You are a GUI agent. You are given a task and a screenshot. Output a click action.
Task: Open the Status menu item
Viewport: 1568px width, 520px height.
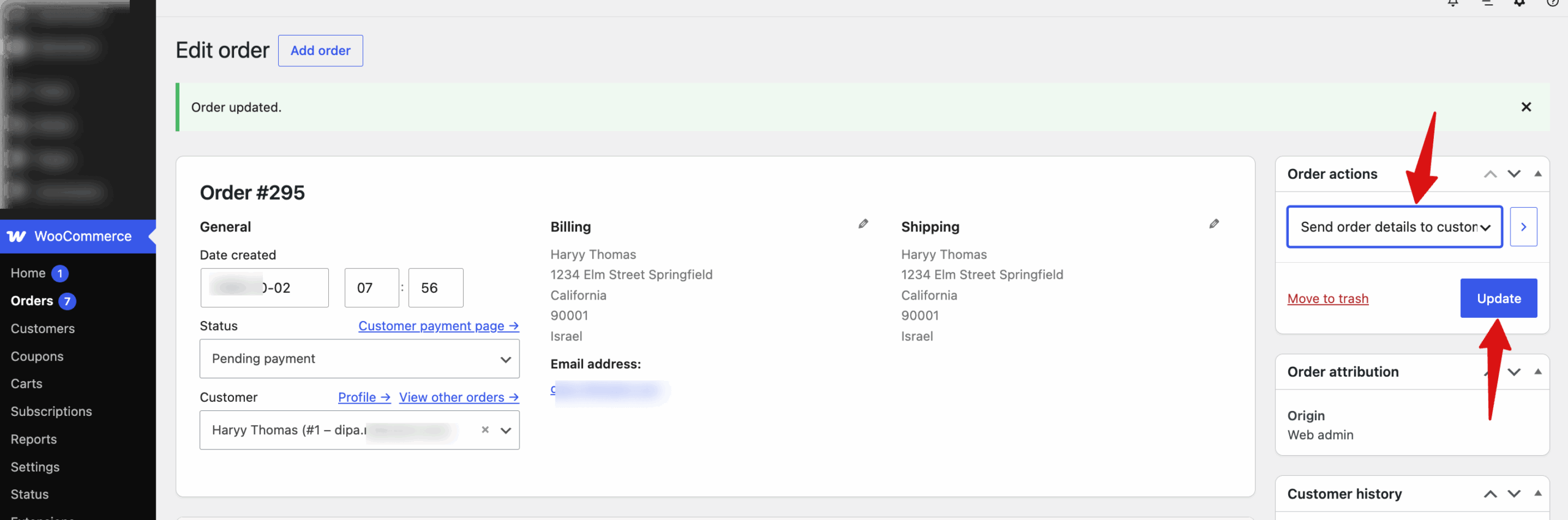(x=29, y=494)
